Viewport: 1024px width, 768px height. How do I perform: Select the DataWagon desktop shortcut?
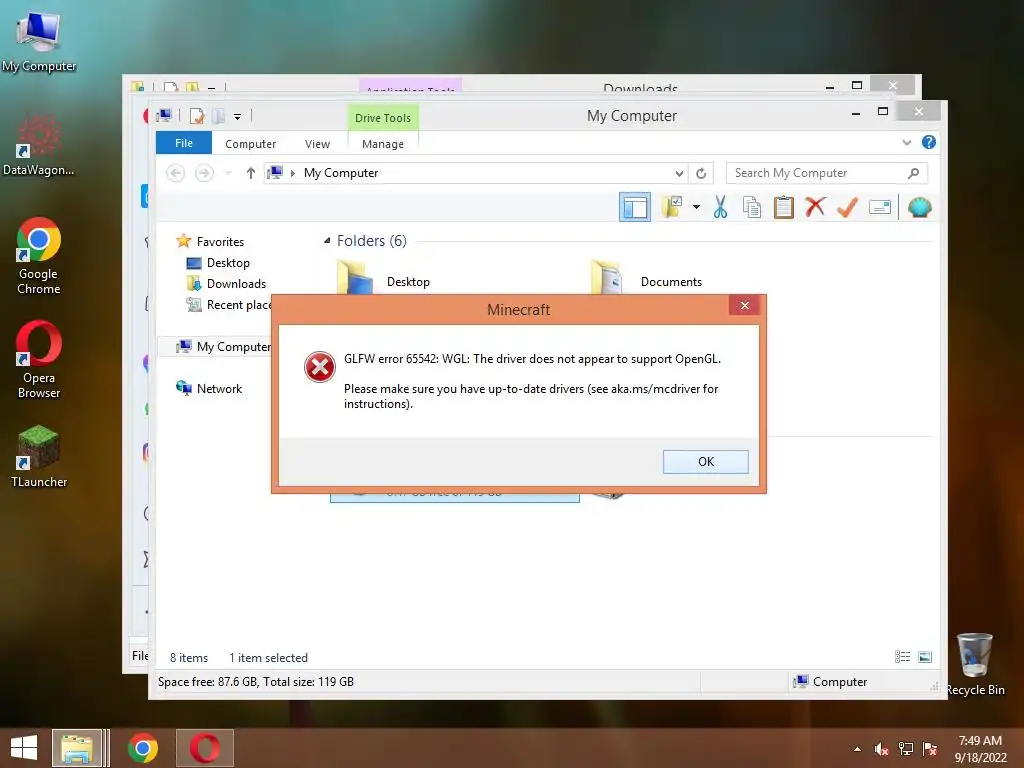39,145
